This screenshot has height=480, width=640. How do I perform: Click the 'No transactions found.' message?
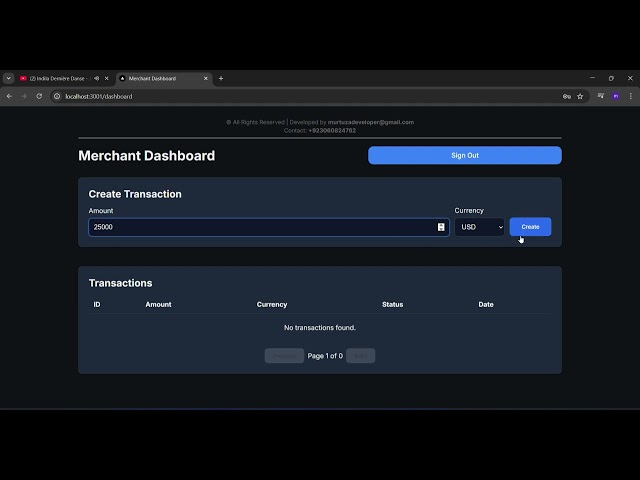[320, 327]
